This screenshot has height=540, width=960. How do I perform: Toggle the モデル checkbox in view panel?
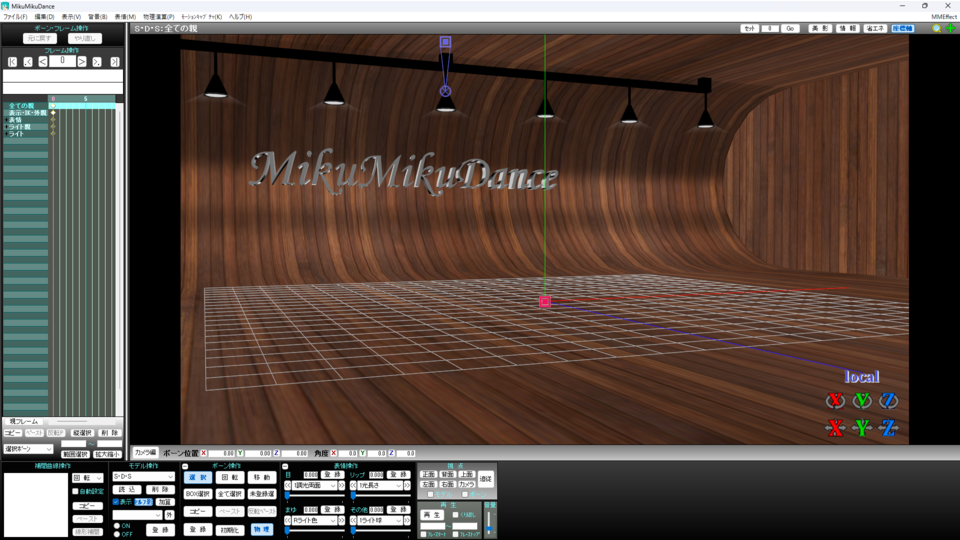tap(430, 494)
